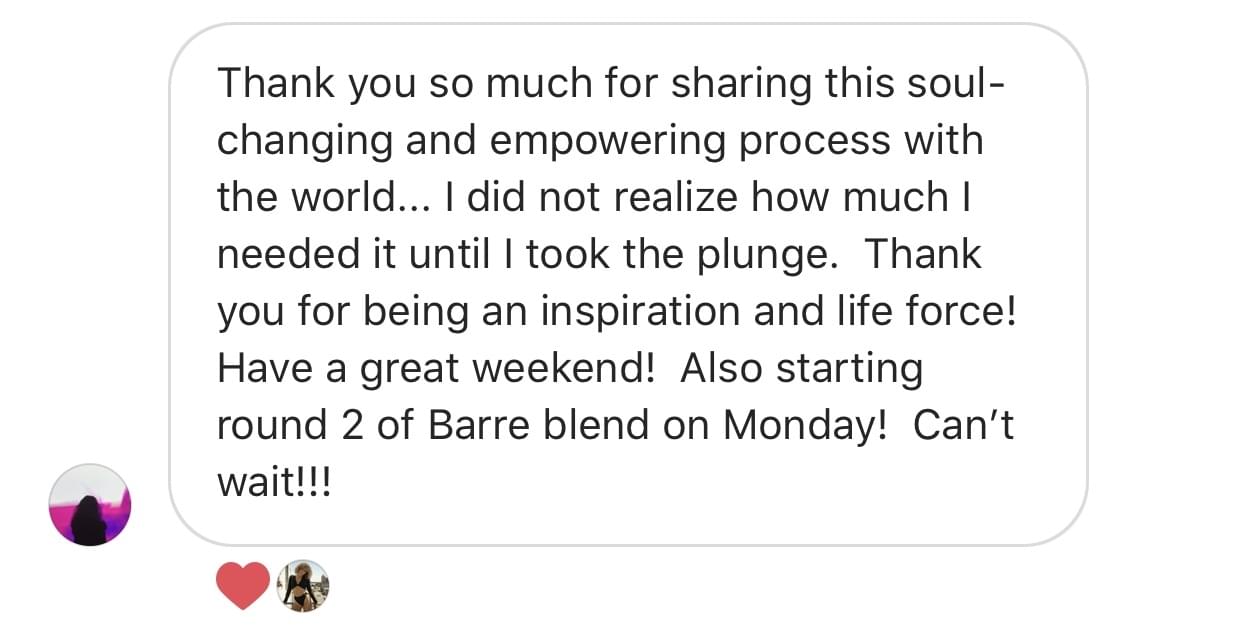Viewport: 1242px width, 629px height.
Task: Open the reactor's small profile photo
Action: (303, 585)
